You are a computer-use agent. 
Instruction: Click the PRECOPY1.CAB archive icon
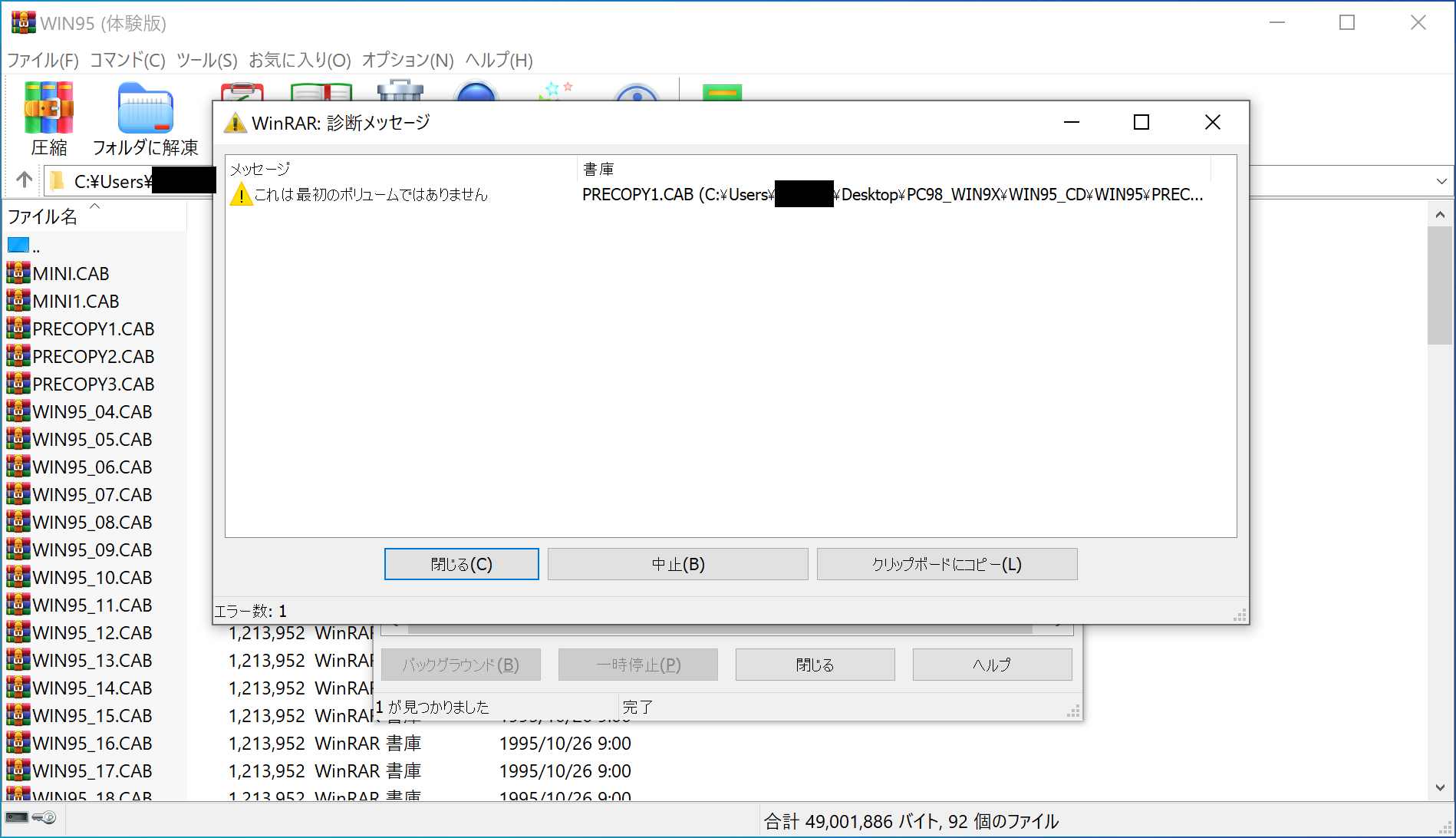tap(18, 328)
